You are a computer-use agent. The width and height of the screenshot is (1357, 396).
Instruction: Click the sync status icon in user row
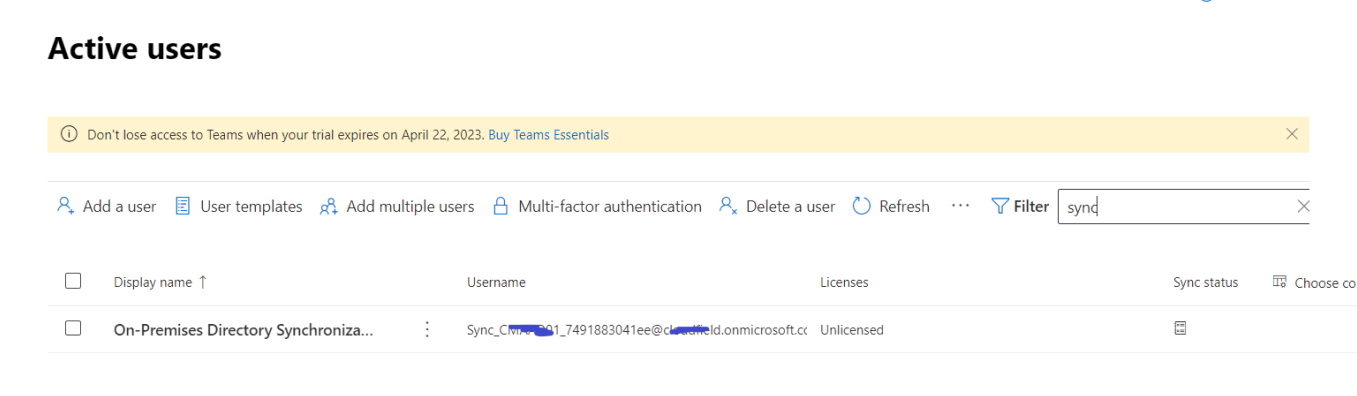click(x=1180, y=328)
